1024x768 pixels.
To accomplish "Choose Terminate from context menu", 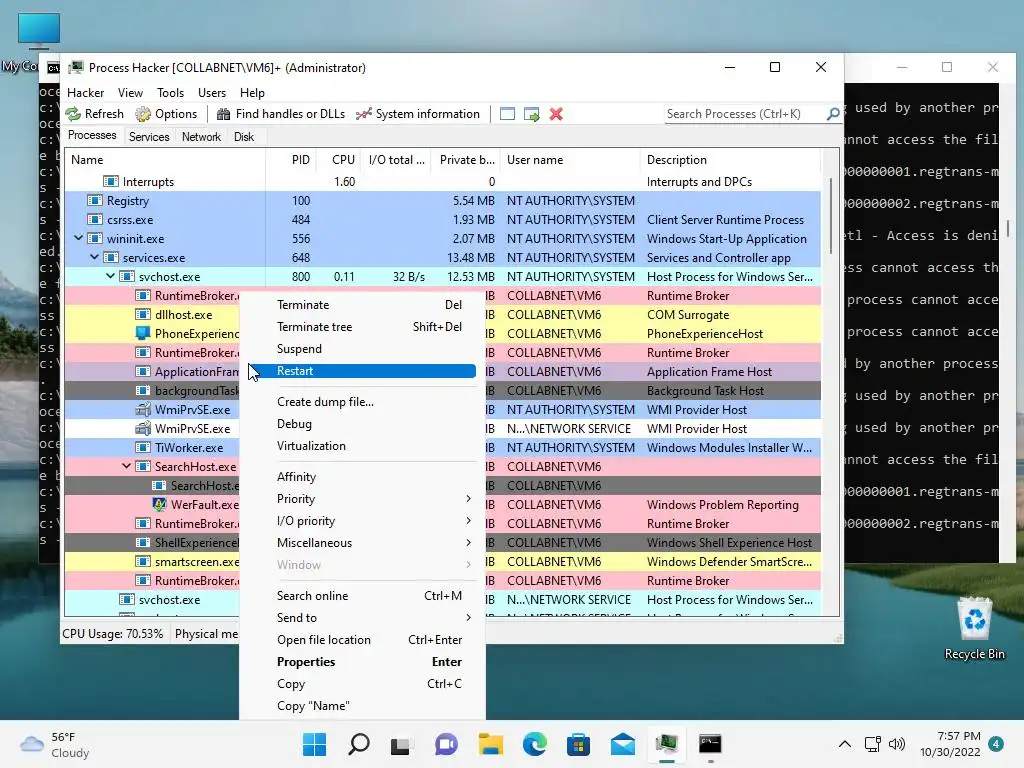I will 362,305.
